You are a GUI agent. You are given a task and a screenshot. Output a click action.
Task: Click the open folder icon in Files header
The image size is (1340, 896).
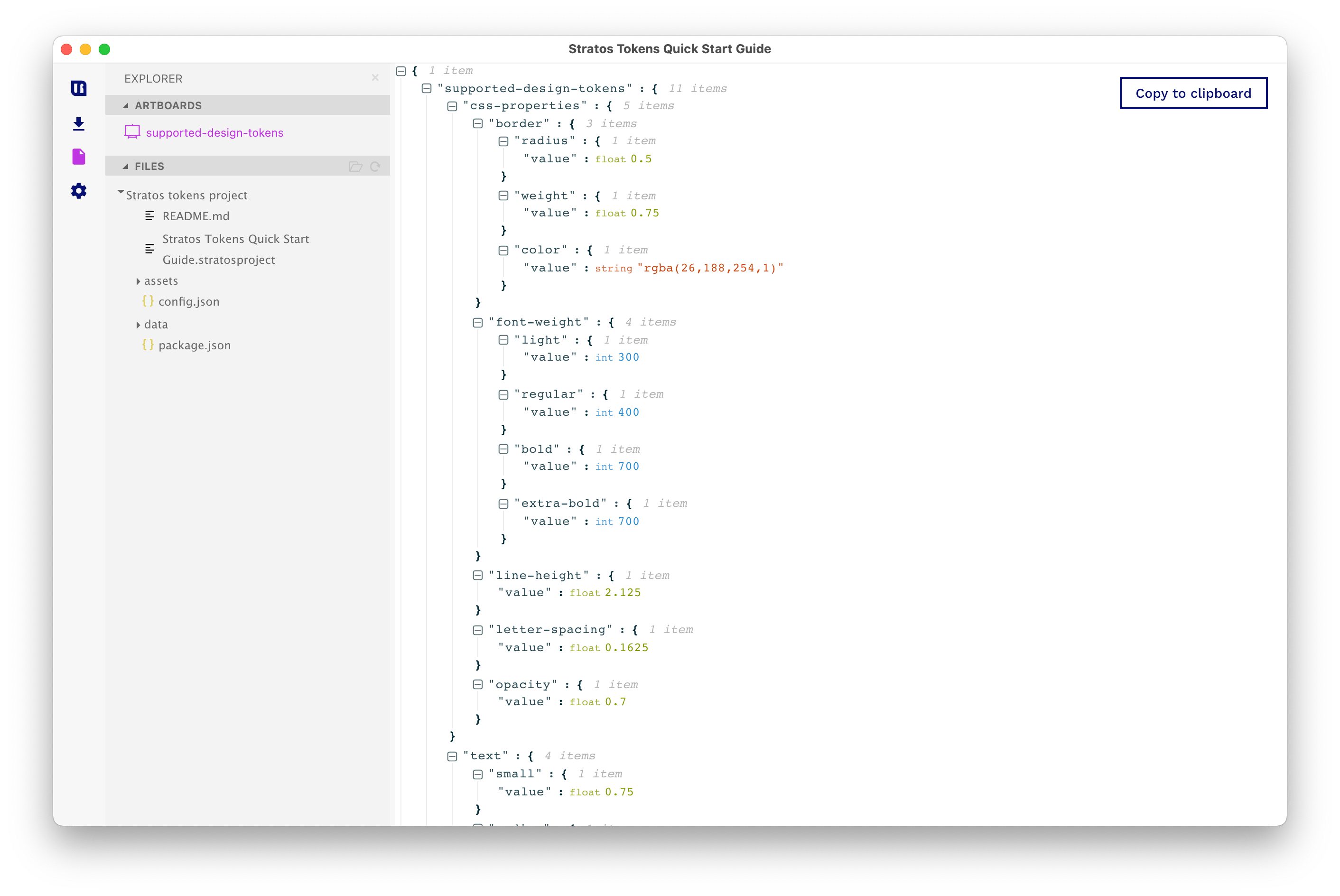(355, 166)
